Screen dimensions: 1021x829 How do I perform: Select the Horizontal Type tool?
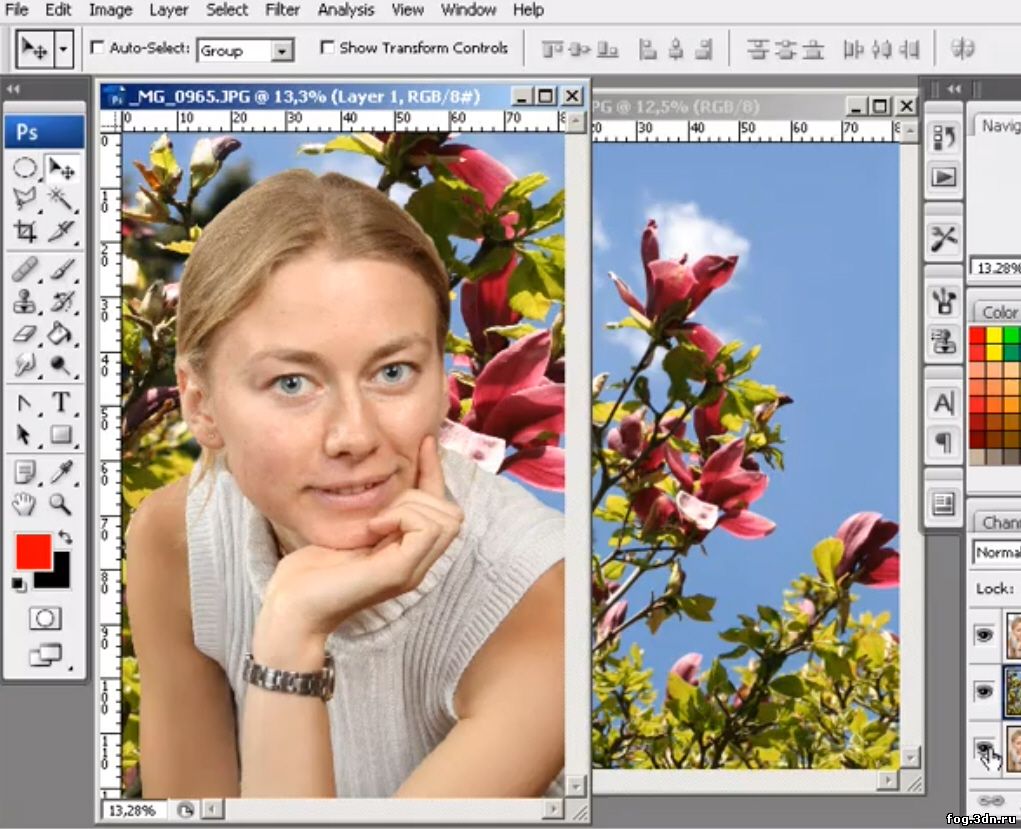61,402
